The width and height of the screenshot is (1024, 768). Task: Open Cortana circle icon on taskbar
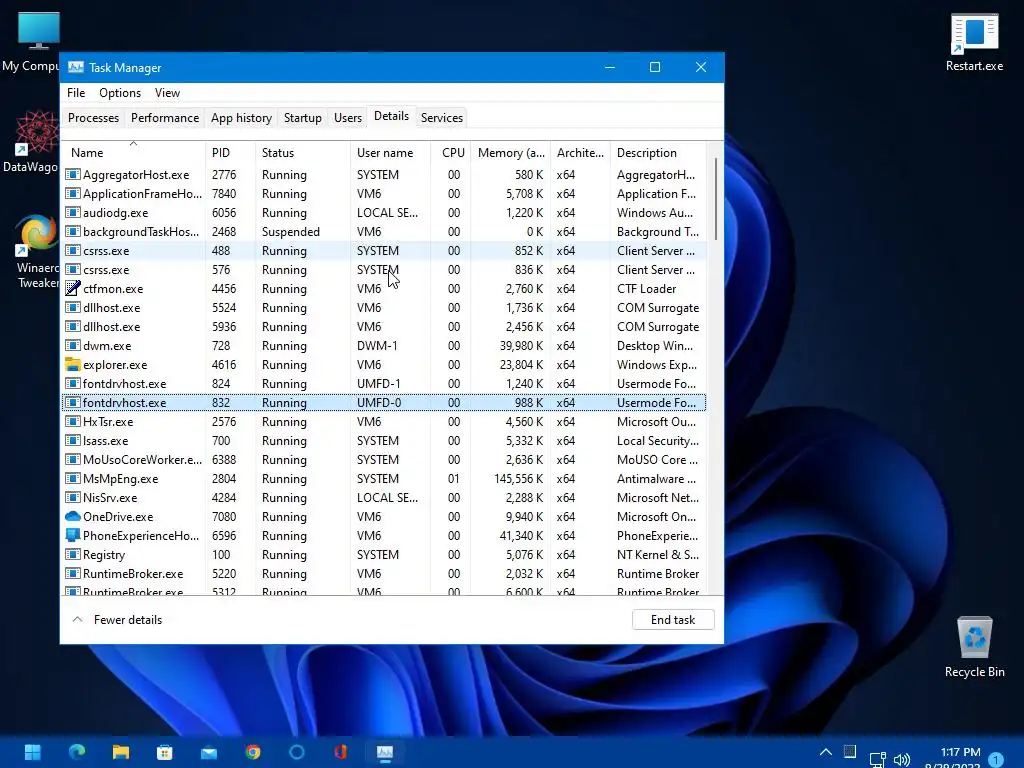[x=296, y=752]
